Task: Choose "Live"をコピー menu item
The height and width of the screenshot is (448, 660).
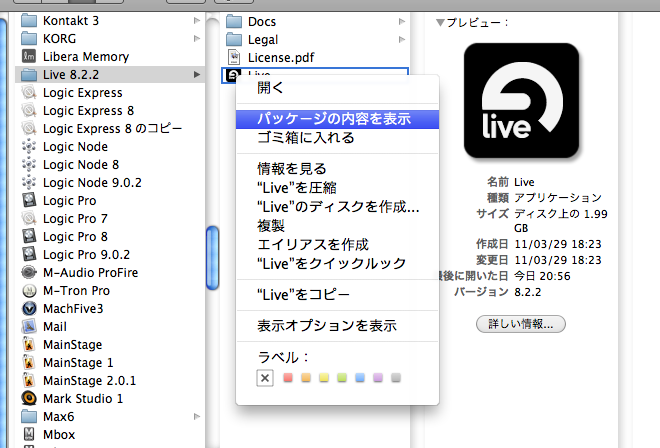Action: 337,295
